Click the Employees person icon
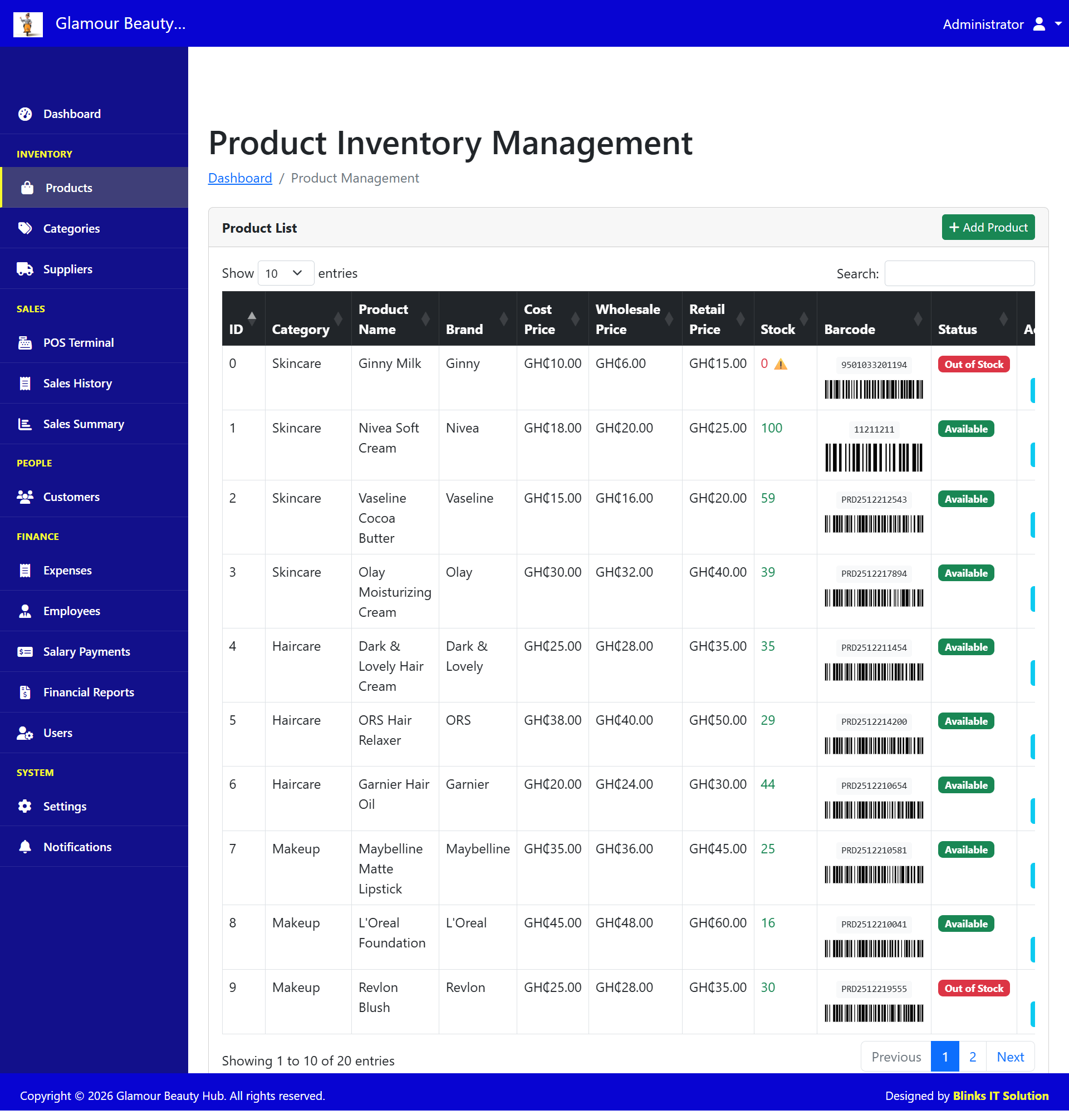 tap(25, 611)
